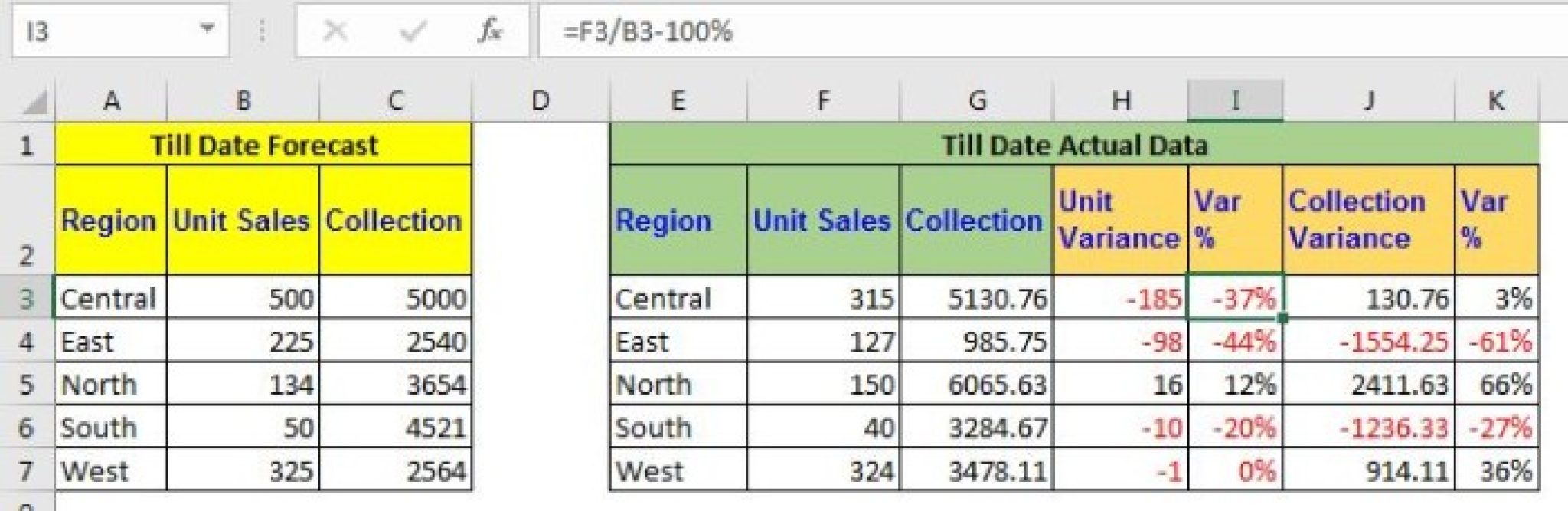Click the Till Date Forecast title cell
Screen dimensions: 1568x511
click(264, 144)
